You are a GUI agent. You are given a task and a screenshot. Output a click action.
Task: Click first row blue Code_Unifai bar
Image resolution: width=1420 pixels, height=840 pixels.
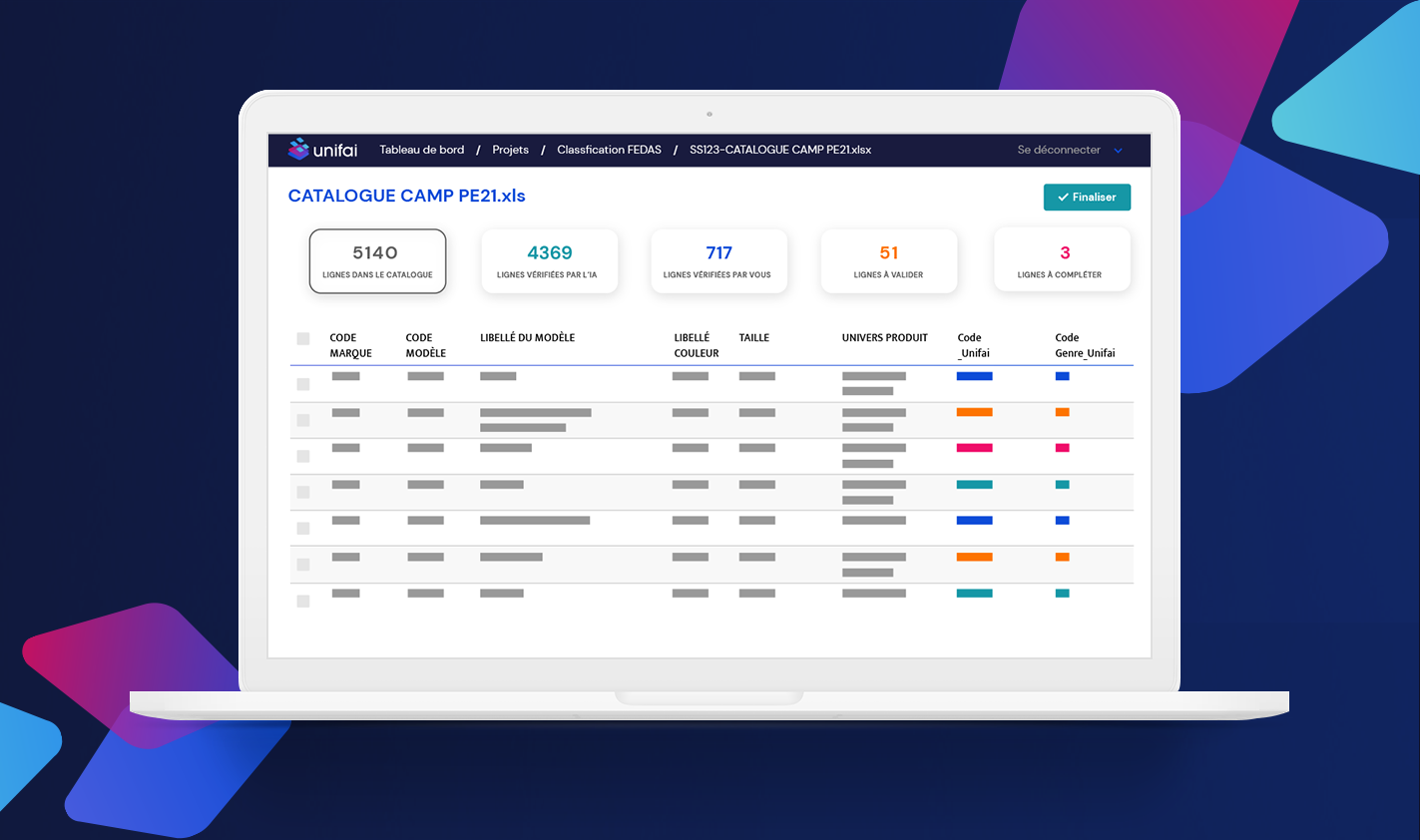pos(974,376)
